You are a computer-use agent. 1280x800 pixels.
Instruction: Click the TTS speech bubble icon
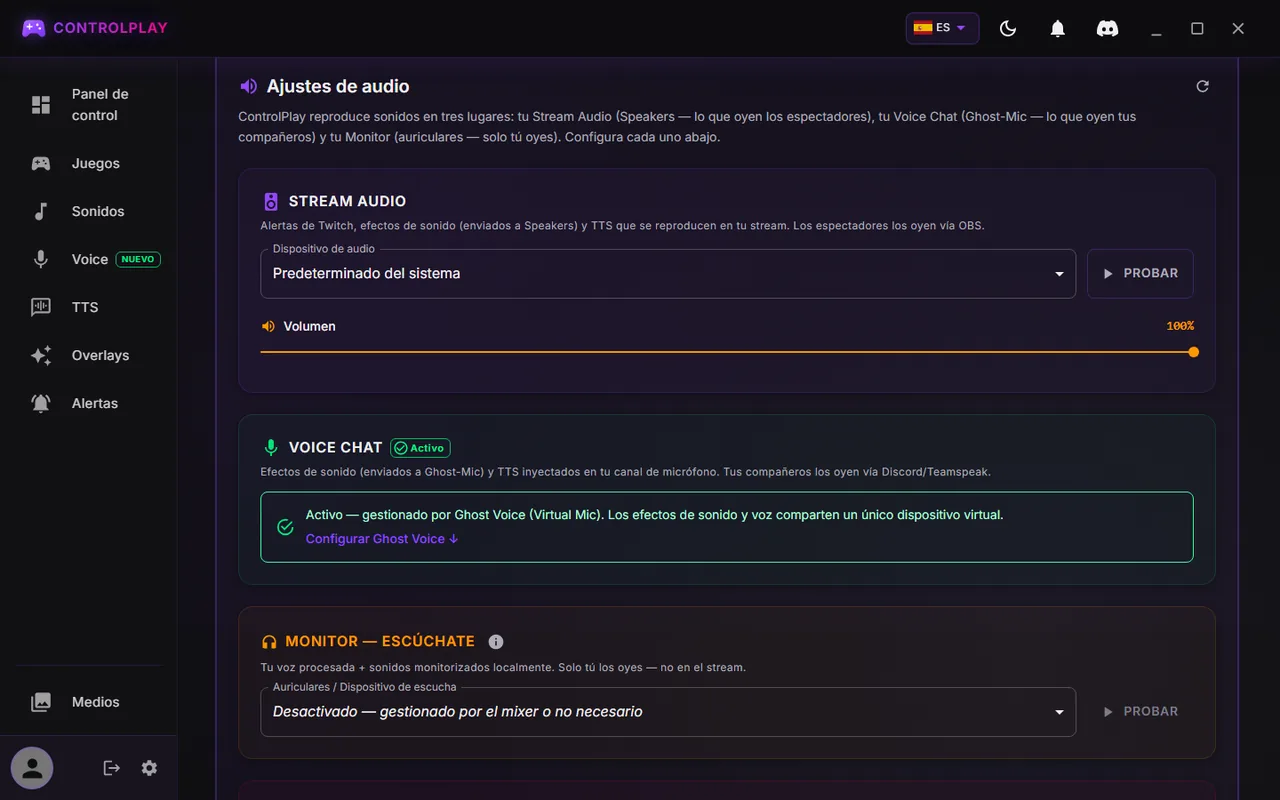click(41, 307)
